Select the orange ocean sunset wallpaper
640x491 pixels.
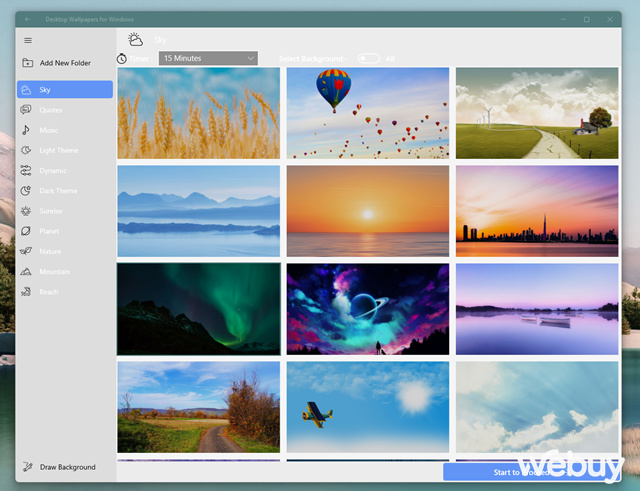pyautogui.click(x=368, y=211)
